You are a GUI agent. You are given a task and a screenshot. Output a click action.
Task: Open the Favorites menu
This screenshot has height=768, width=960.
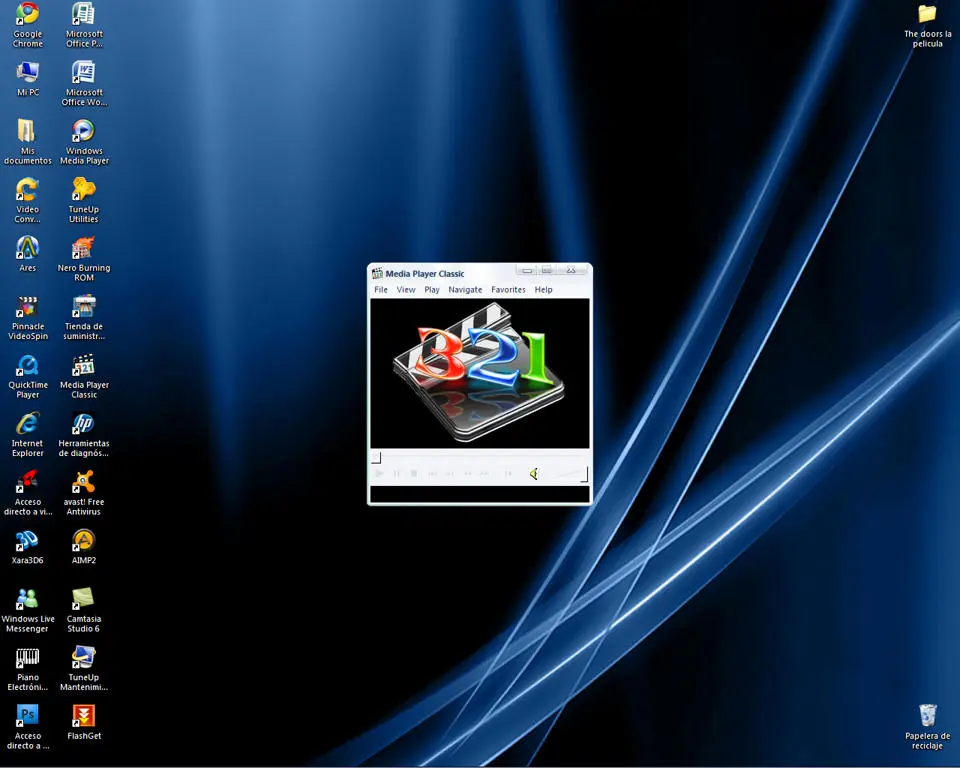click(x=508, y=290)
